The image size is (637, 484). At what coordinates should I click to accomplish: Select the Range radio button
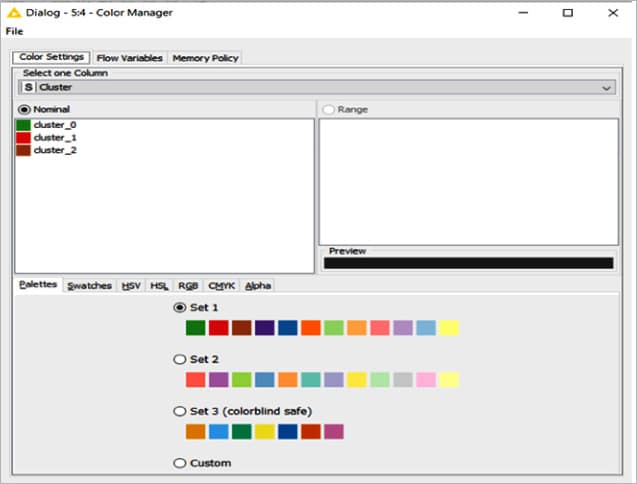328,109
